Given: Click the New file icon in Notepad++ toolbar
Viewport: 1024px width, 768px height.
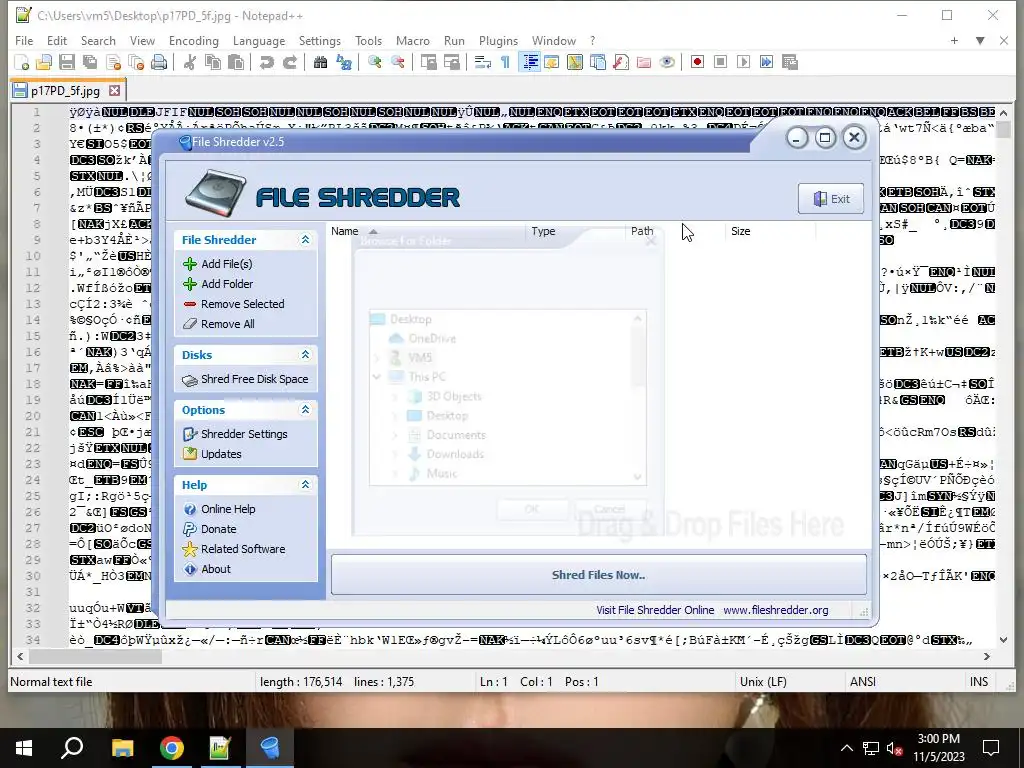Looking at the screenshot, I should coord(22,63).
